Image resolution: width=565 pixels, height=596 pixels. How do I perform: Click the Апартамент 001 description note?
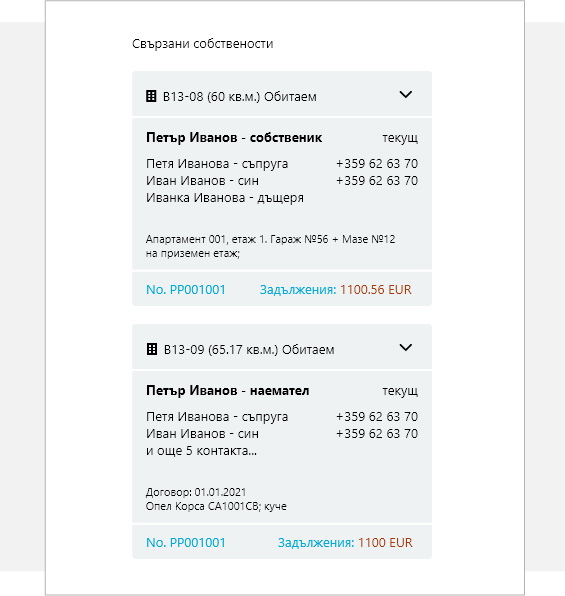pyautogui.click(x=271, y=246)
